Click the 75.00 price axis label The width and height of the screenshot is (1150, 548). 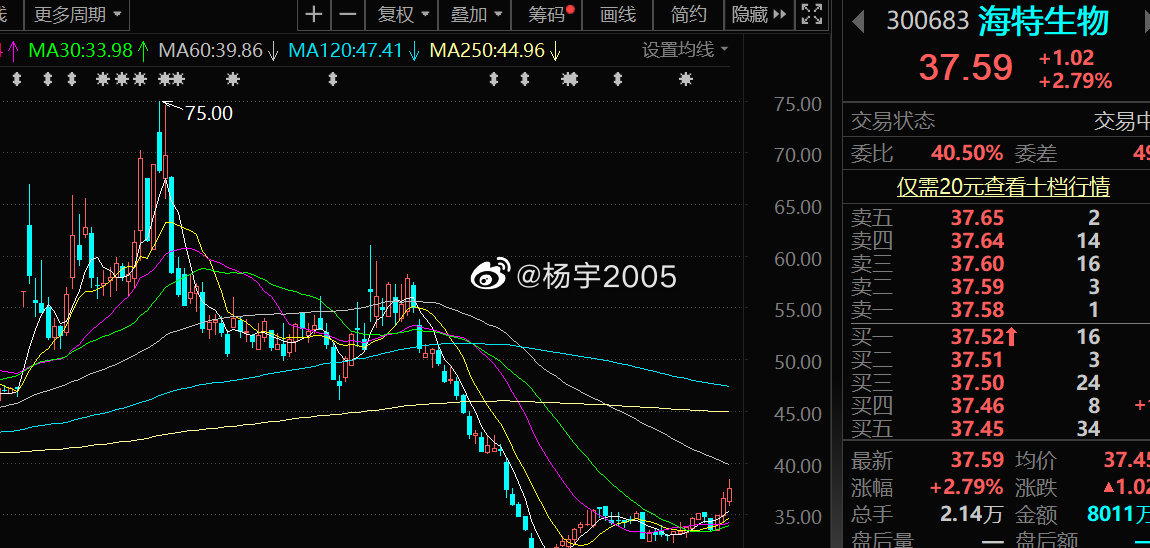coord(797,104)
